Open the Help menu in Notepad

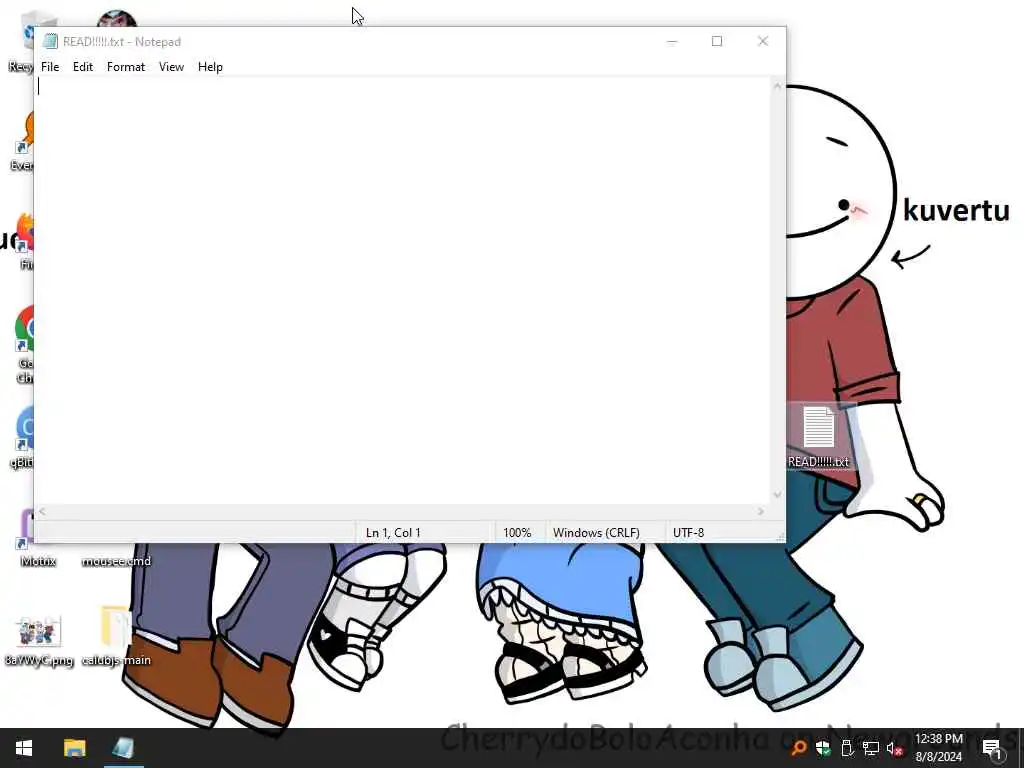coord(210,67)
